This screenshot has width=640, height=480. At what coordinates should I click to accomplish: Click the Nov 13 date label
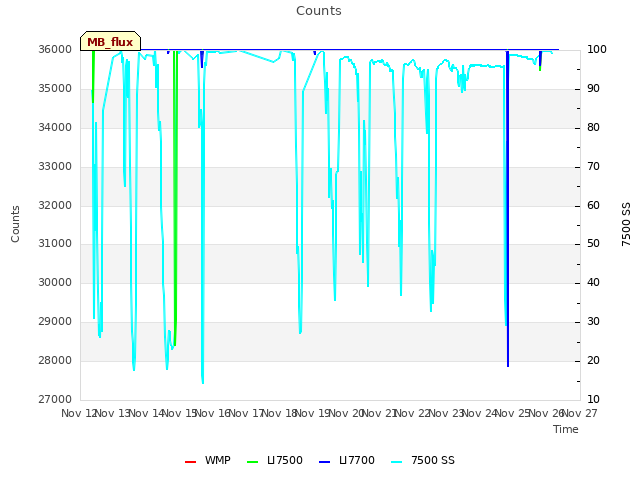click(x=113, y=413)
